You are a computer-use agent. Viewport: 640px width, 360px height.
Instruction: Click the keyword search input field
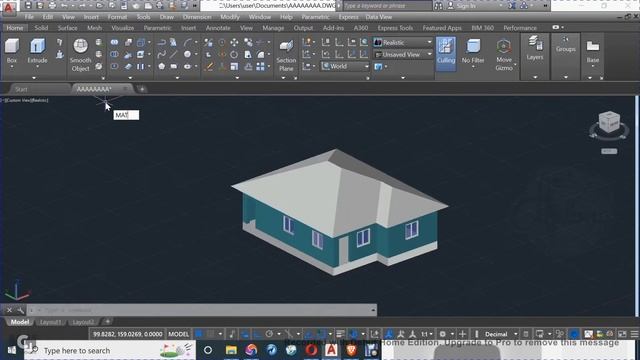click(x=387, y=6)
